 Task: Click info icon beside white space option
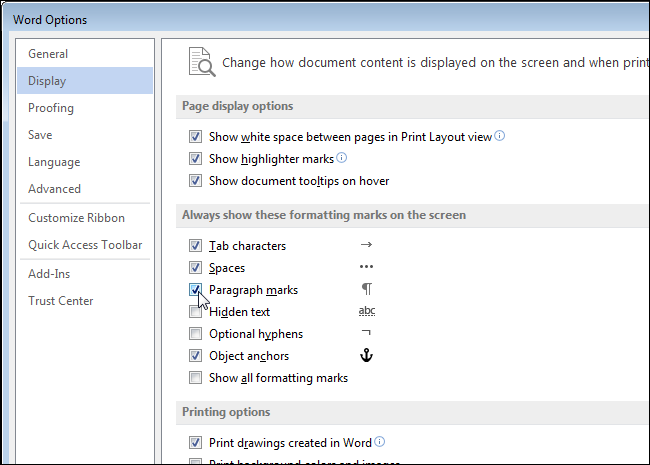(500, 136)
